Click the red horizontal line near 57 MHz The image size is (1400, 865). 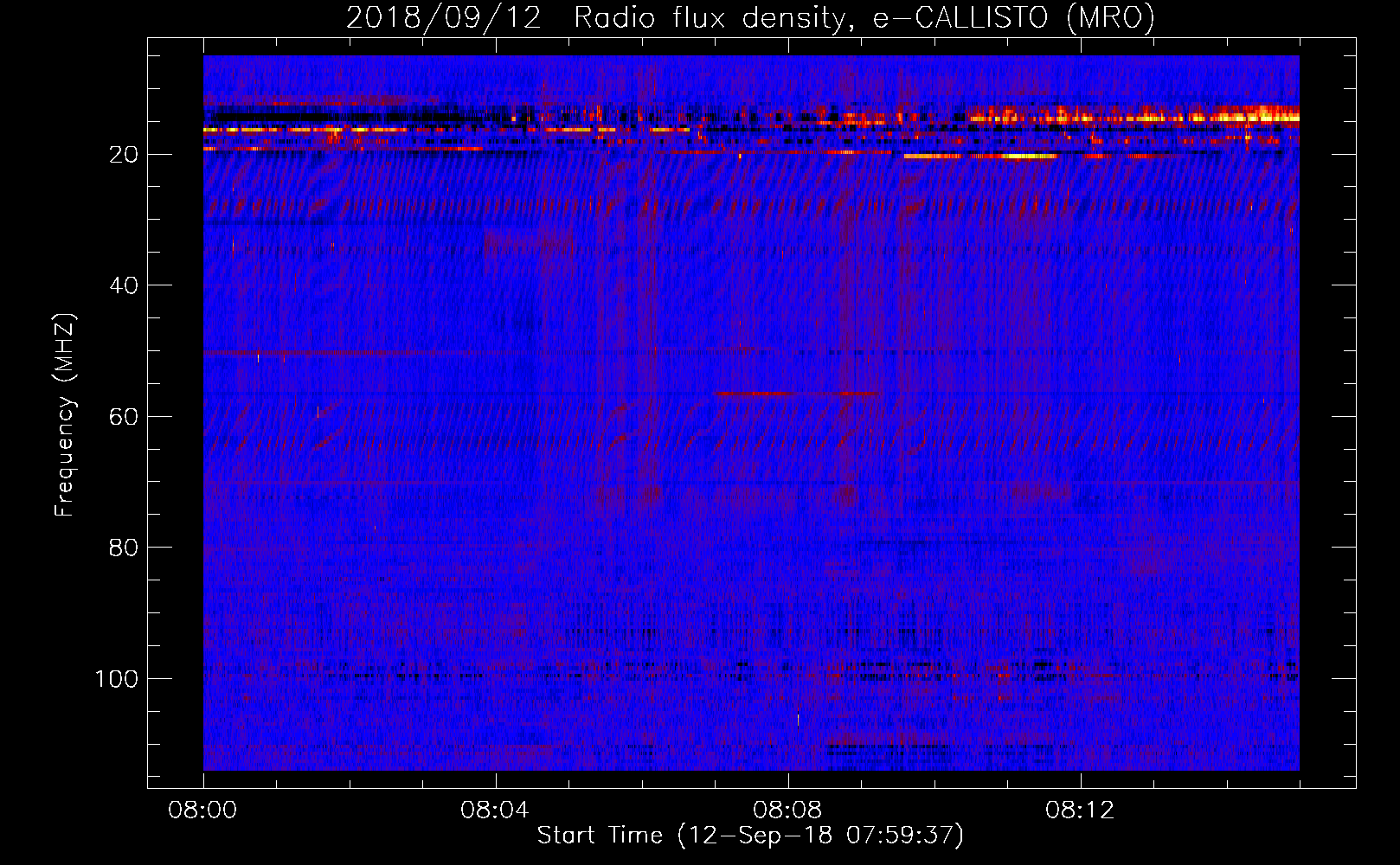pos(796,394)
